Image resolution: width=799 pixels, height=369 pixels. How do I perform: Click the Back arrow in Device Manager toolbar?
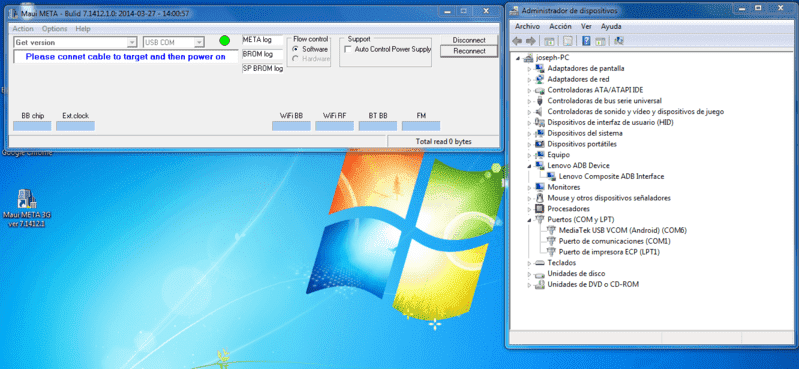pyautogui.click(x=517, y=41)
